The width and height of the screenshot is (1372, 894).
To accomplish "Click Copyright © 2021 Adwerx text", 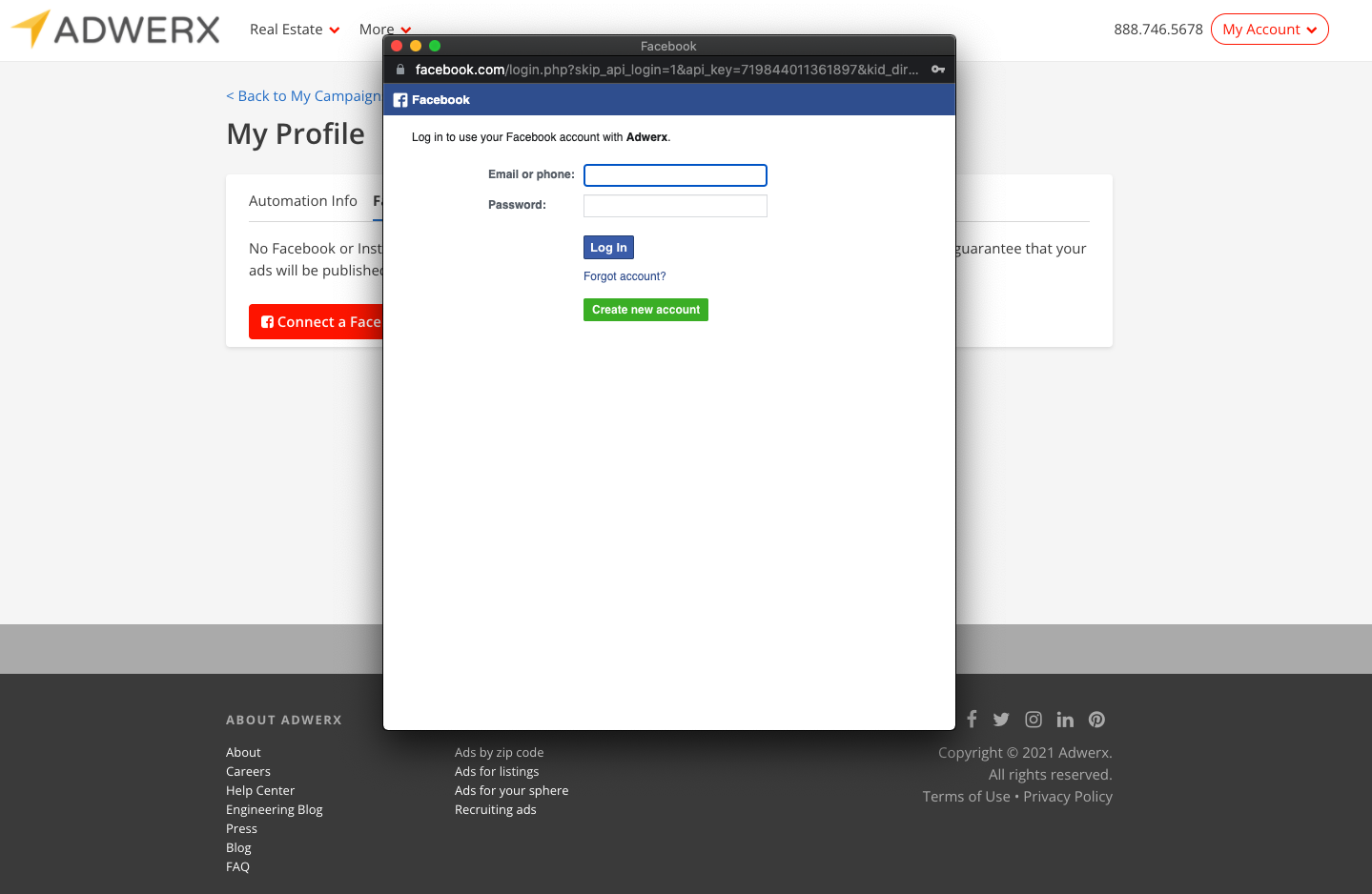I will (1025, 753).
